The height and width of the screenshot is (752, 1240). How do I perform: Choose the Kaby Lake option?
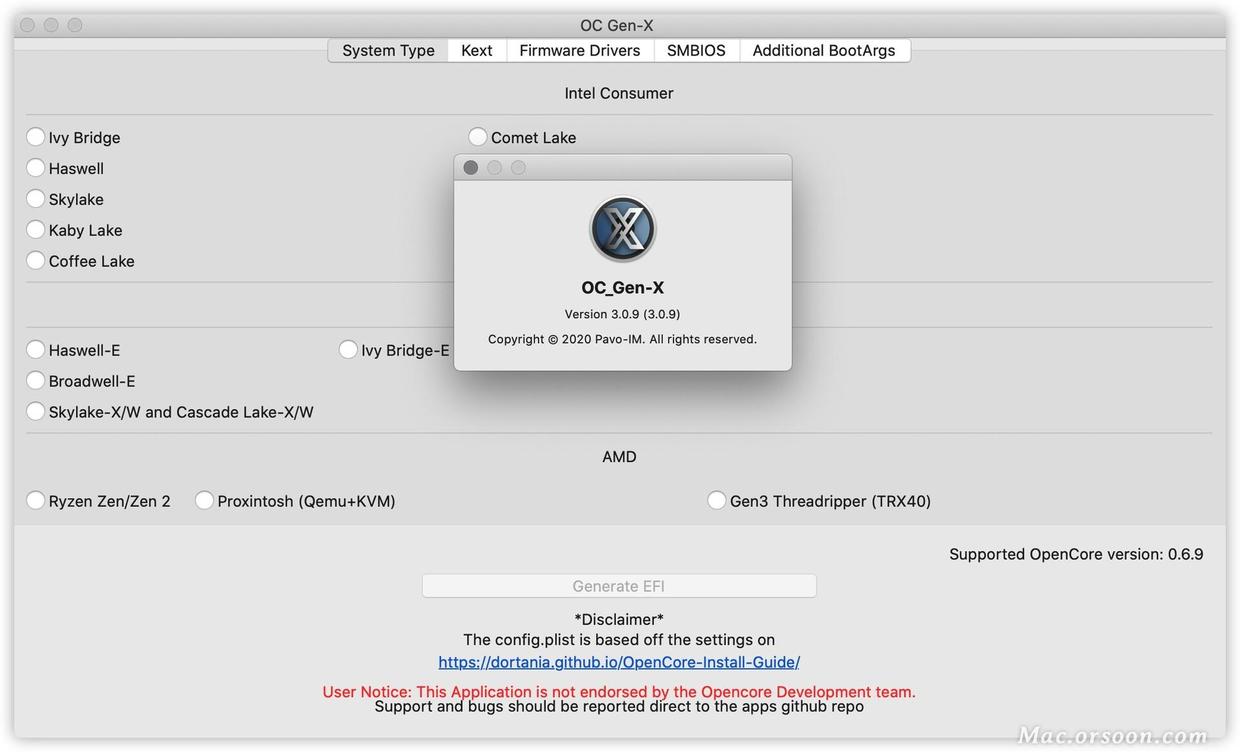point(36,230)
